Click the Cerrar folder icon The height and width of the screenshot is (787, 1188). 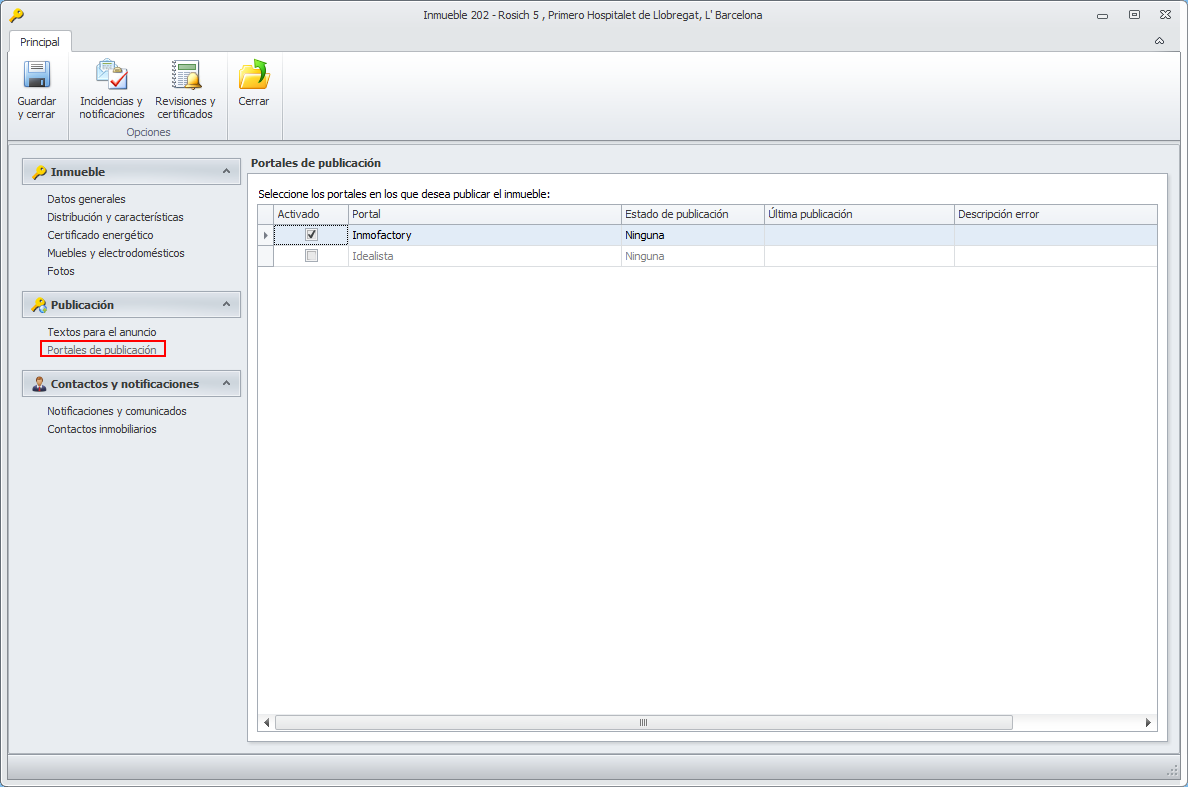coord(254,76)
